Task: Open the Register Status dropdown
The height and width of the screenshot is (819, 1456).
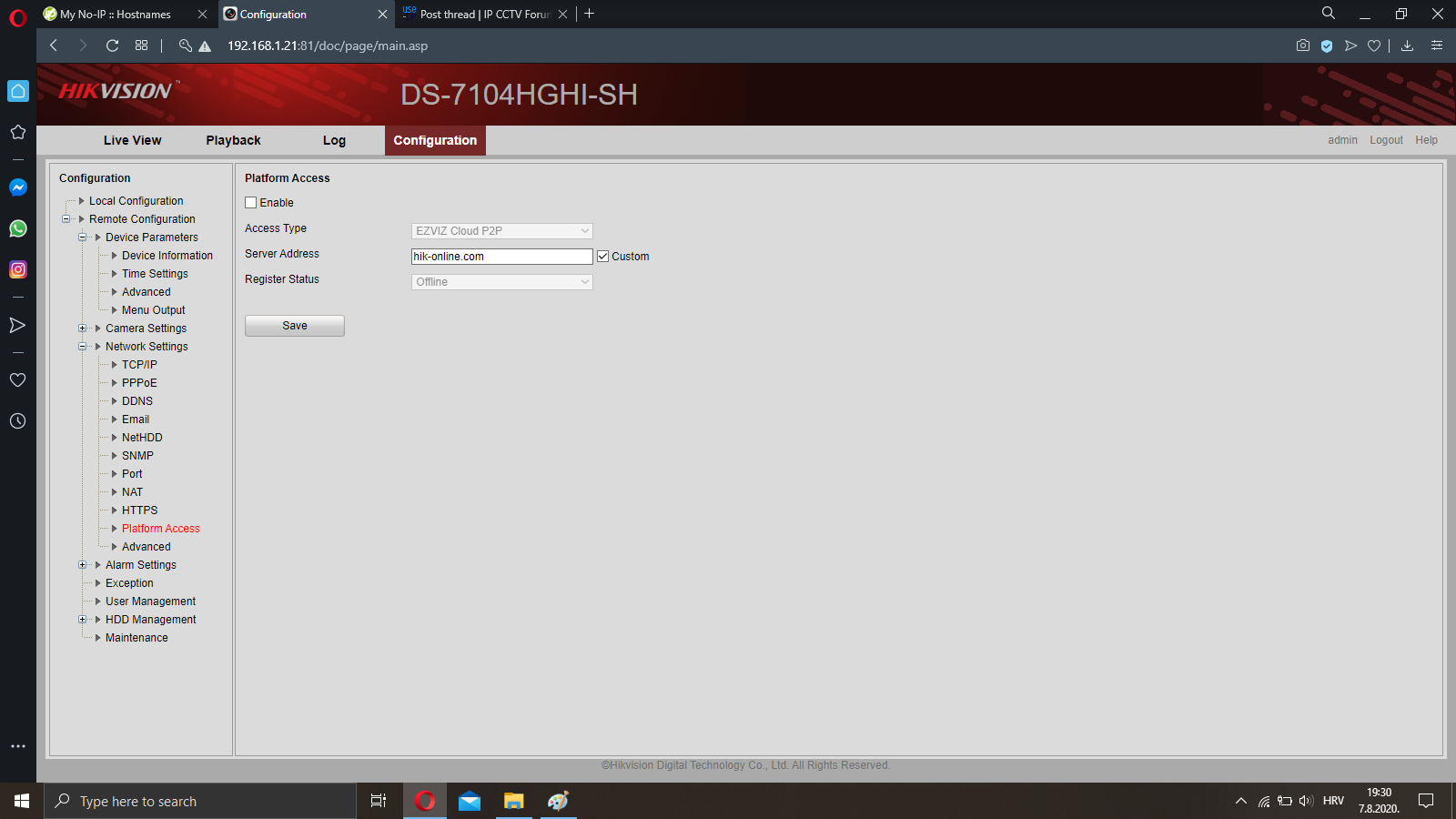Action: [501, 282]
